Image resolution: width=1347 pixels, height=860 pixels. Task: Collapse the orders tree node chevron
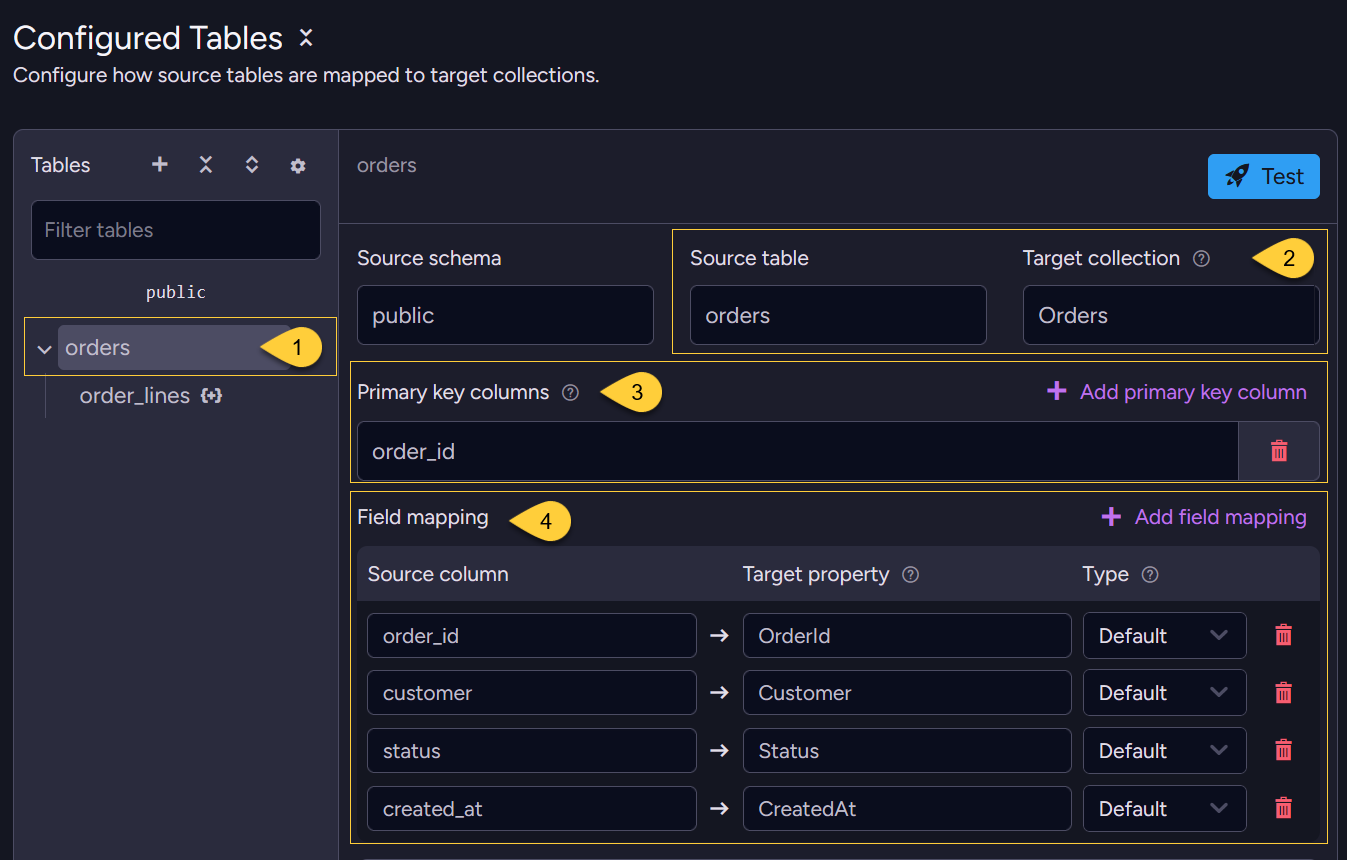(44, 349)
